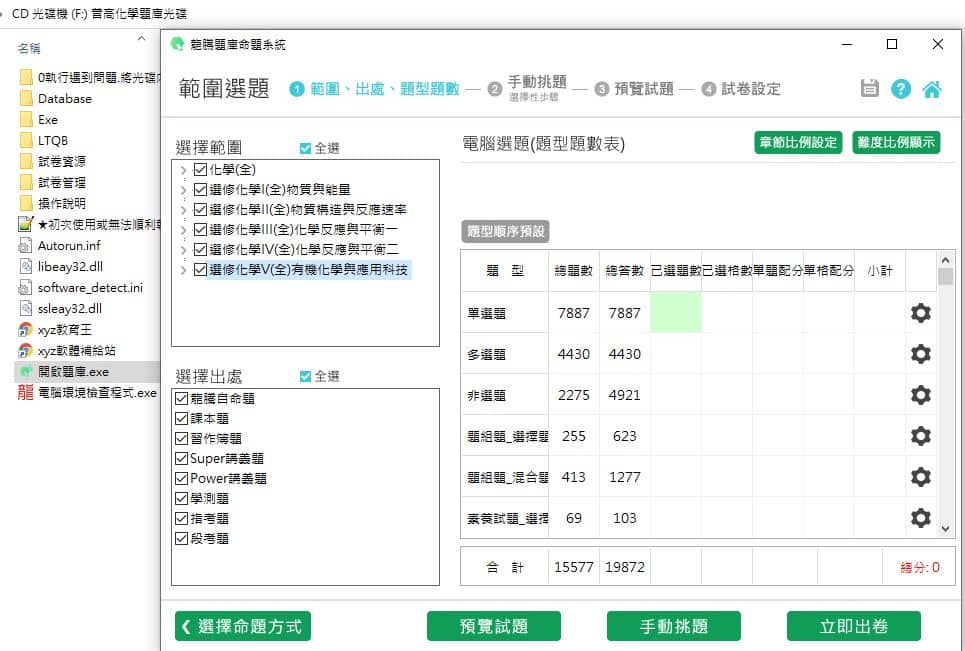
Task: Uncheck Power講義題 source checkbox
Action: [x=181, y=478]
